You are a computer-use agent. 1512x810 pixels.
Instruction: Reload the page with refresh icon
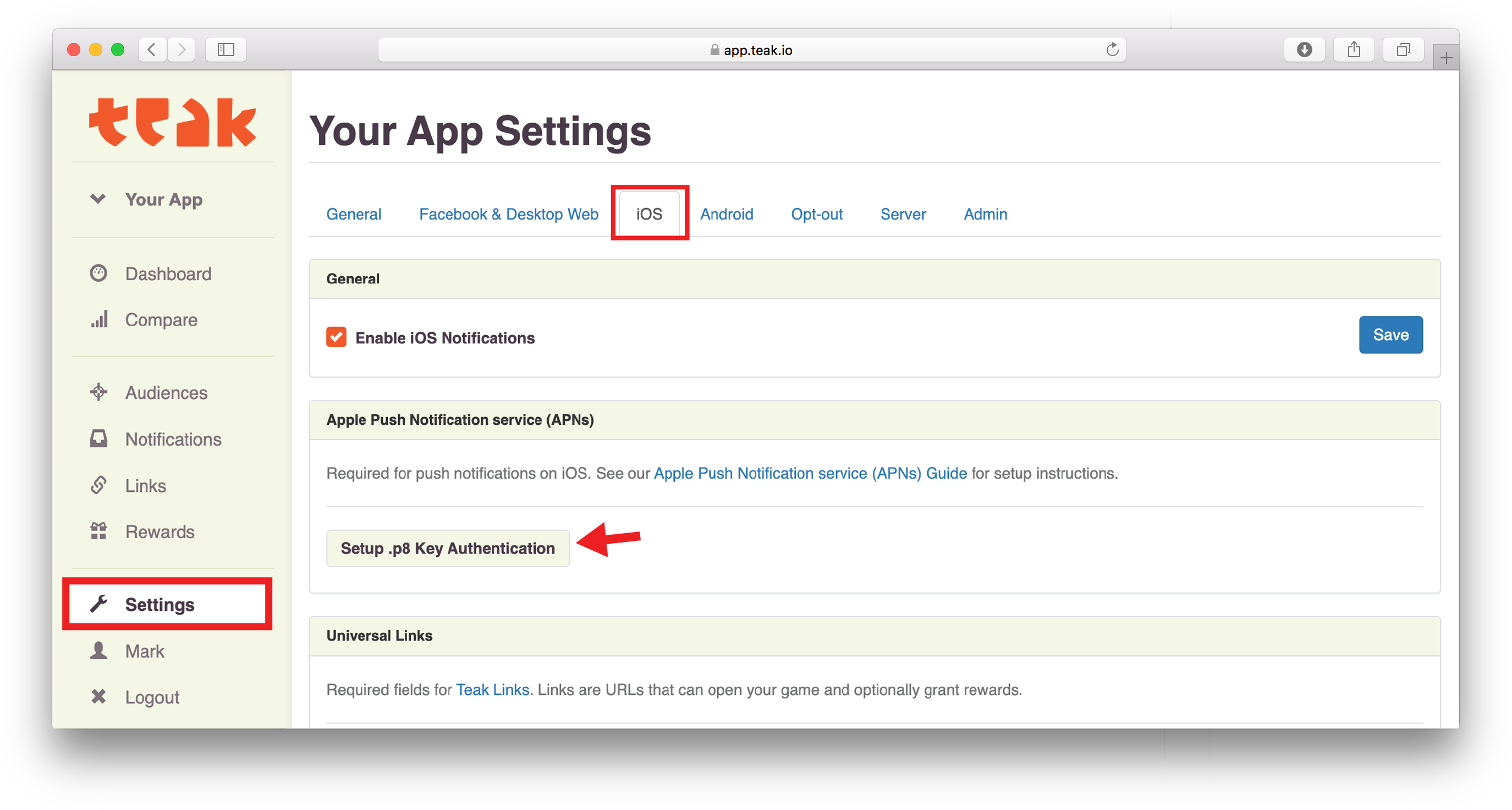[1112, 50]
